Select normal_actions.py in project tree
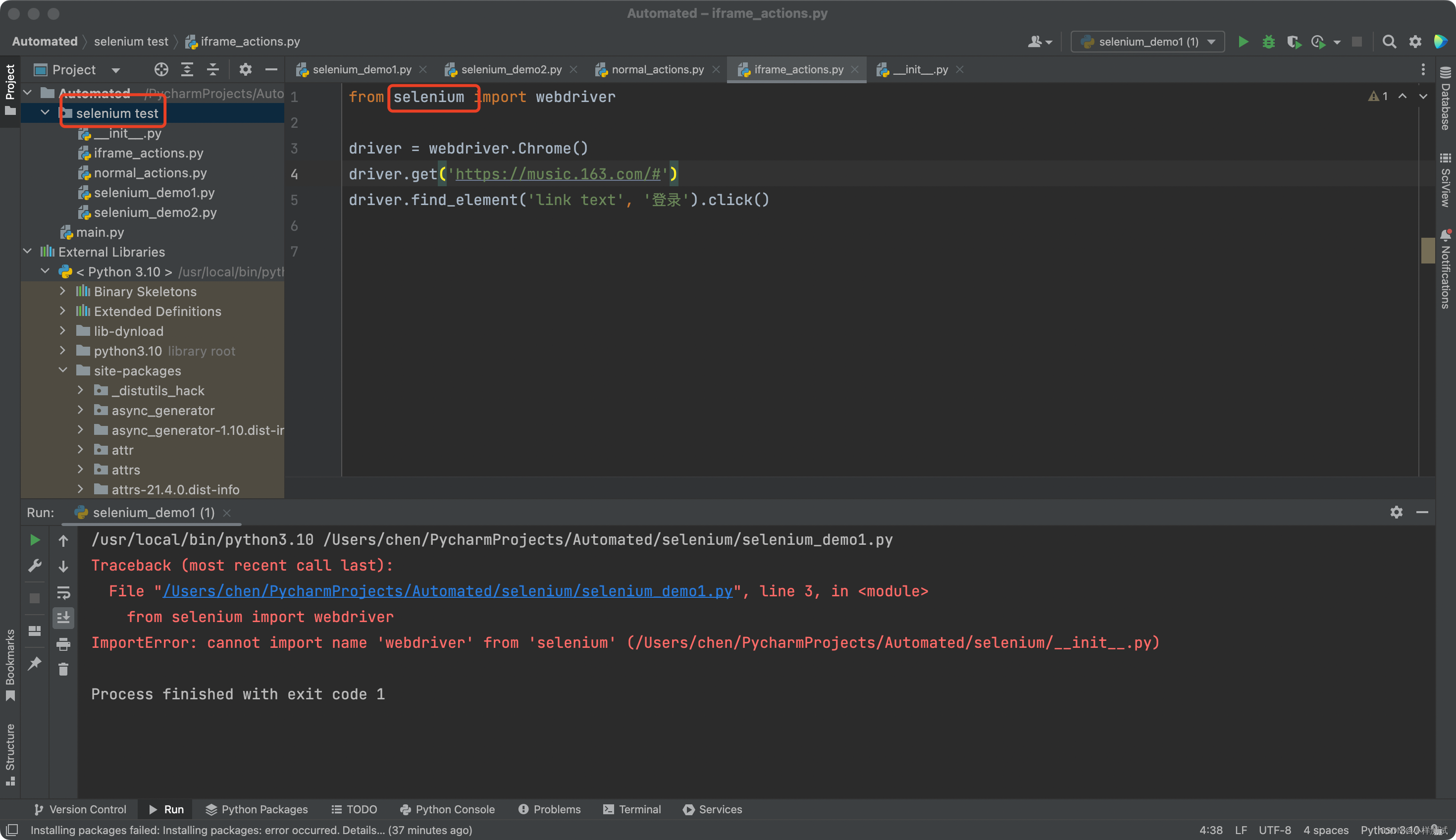Image resolution: width=1456 pixels, height=840 pixels. pos(150,173)
